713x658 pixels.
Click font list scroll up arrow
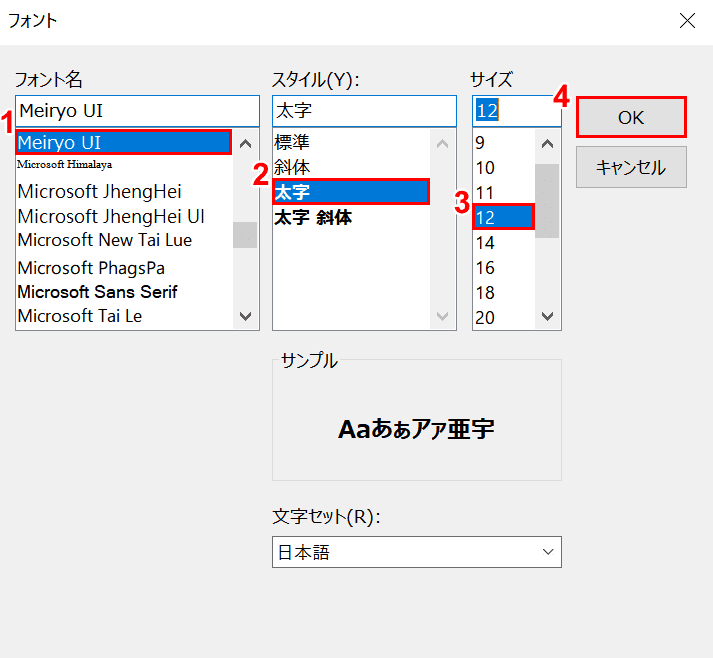pos(246,144)
